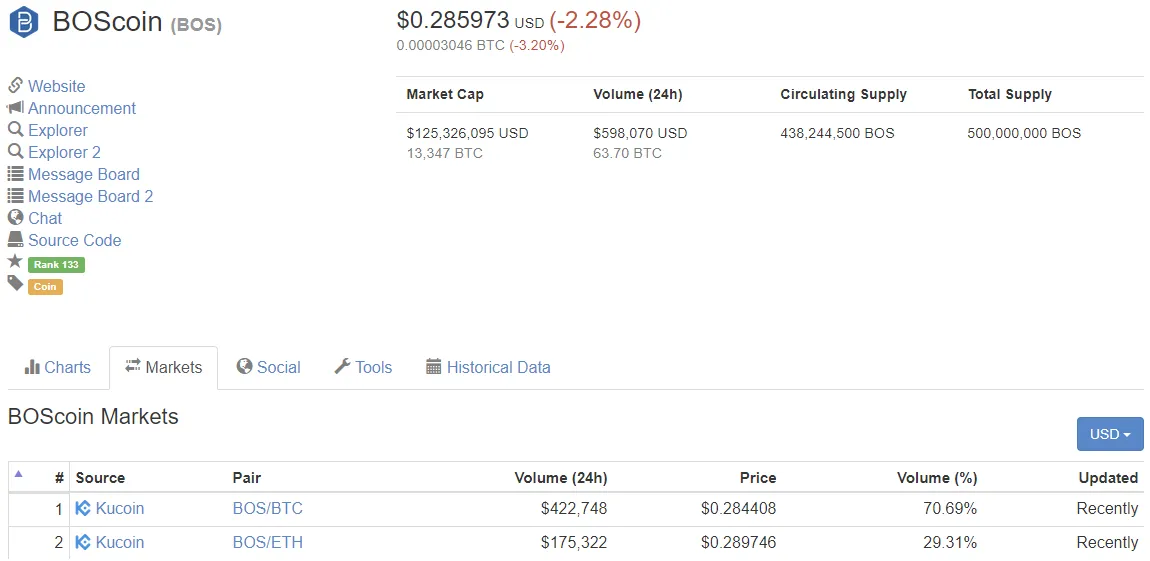
Task: Open the Message Board link
Action: click(84, 174)
